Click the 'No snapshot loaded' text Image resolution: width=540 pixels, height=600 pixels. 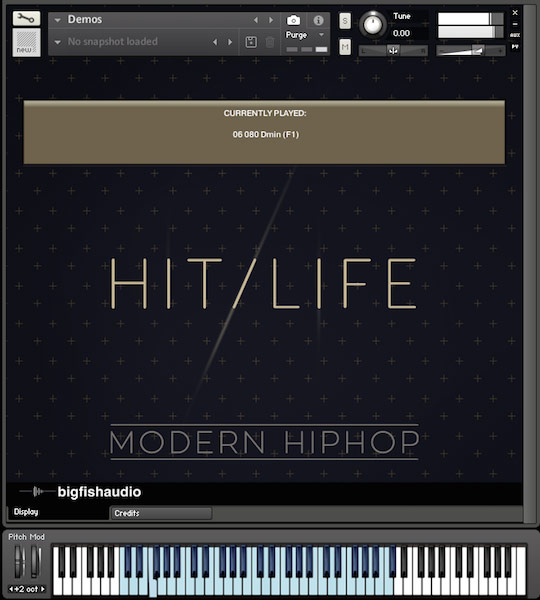point(113,41)
